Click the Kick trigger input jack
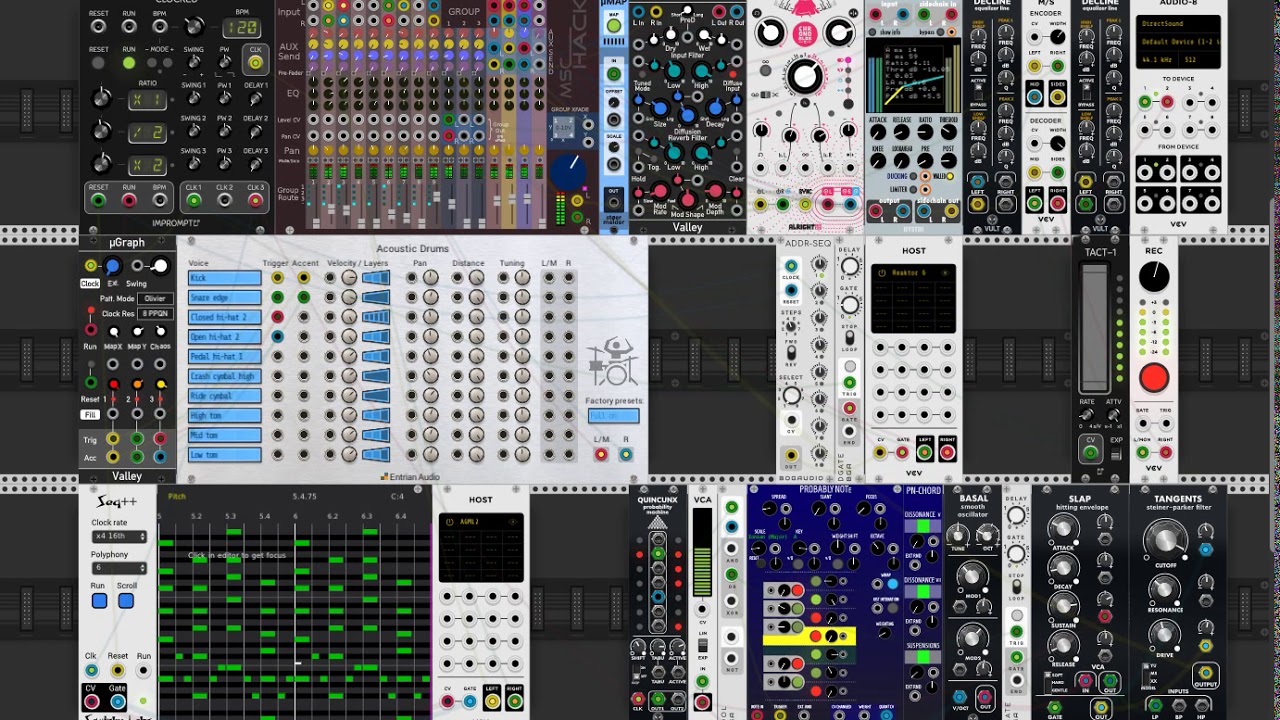The height and width of the screenshot is (720, 1280). [x=277, y=278]
